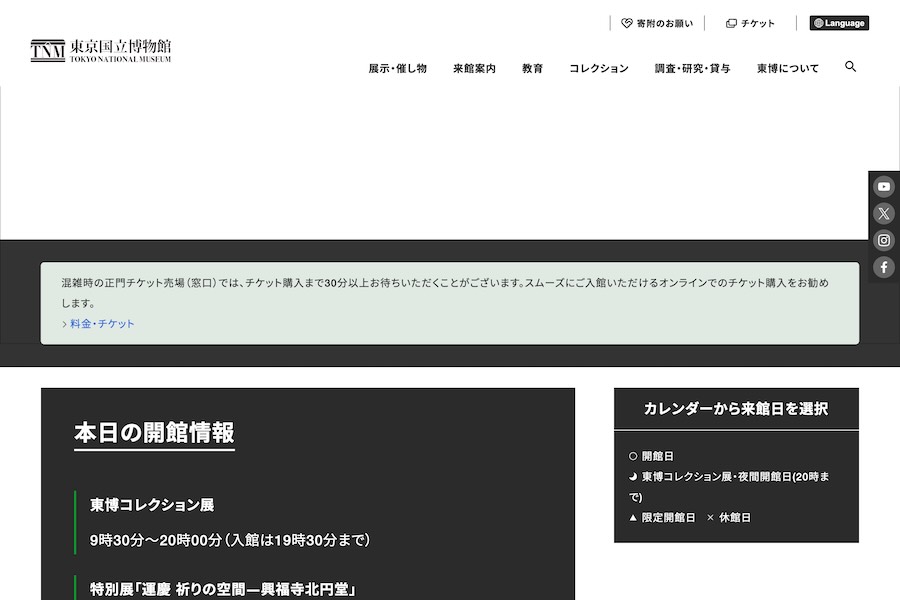Open the X (Twitter) social icon
The width and height of the screenshot is (900, 600).
tap(884, 213)
